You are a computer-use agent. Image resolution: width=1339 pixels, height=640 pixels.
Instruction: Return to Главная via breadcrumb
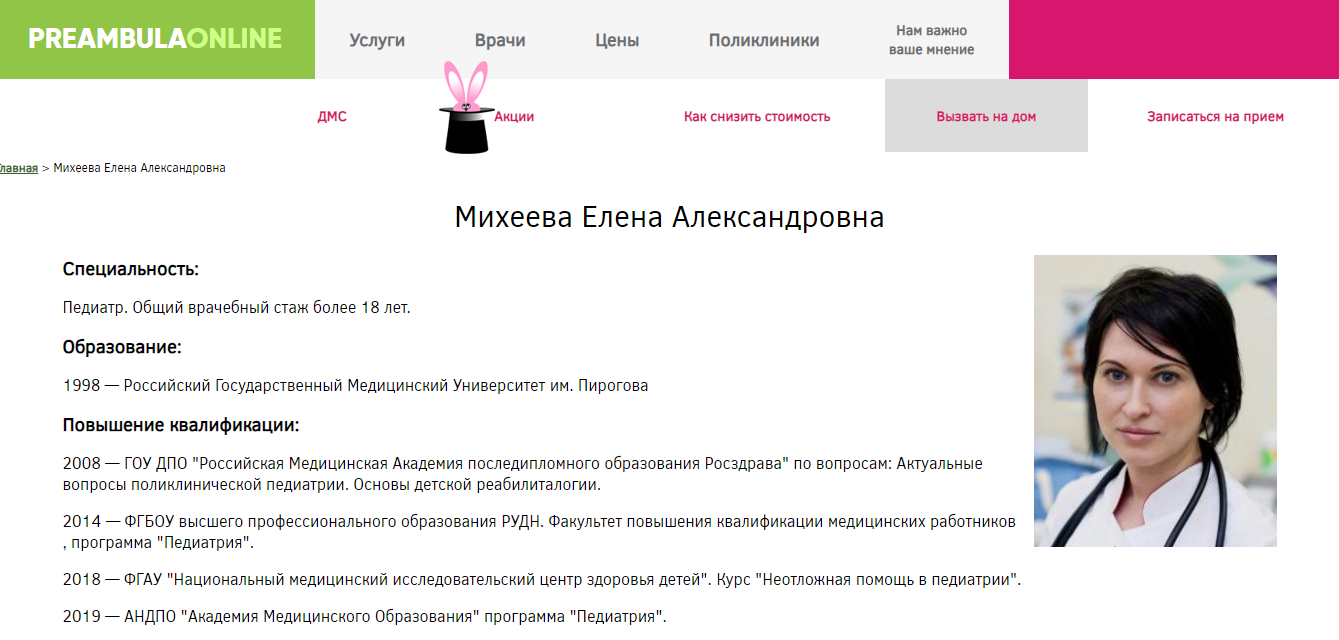(x=18, y=168)
